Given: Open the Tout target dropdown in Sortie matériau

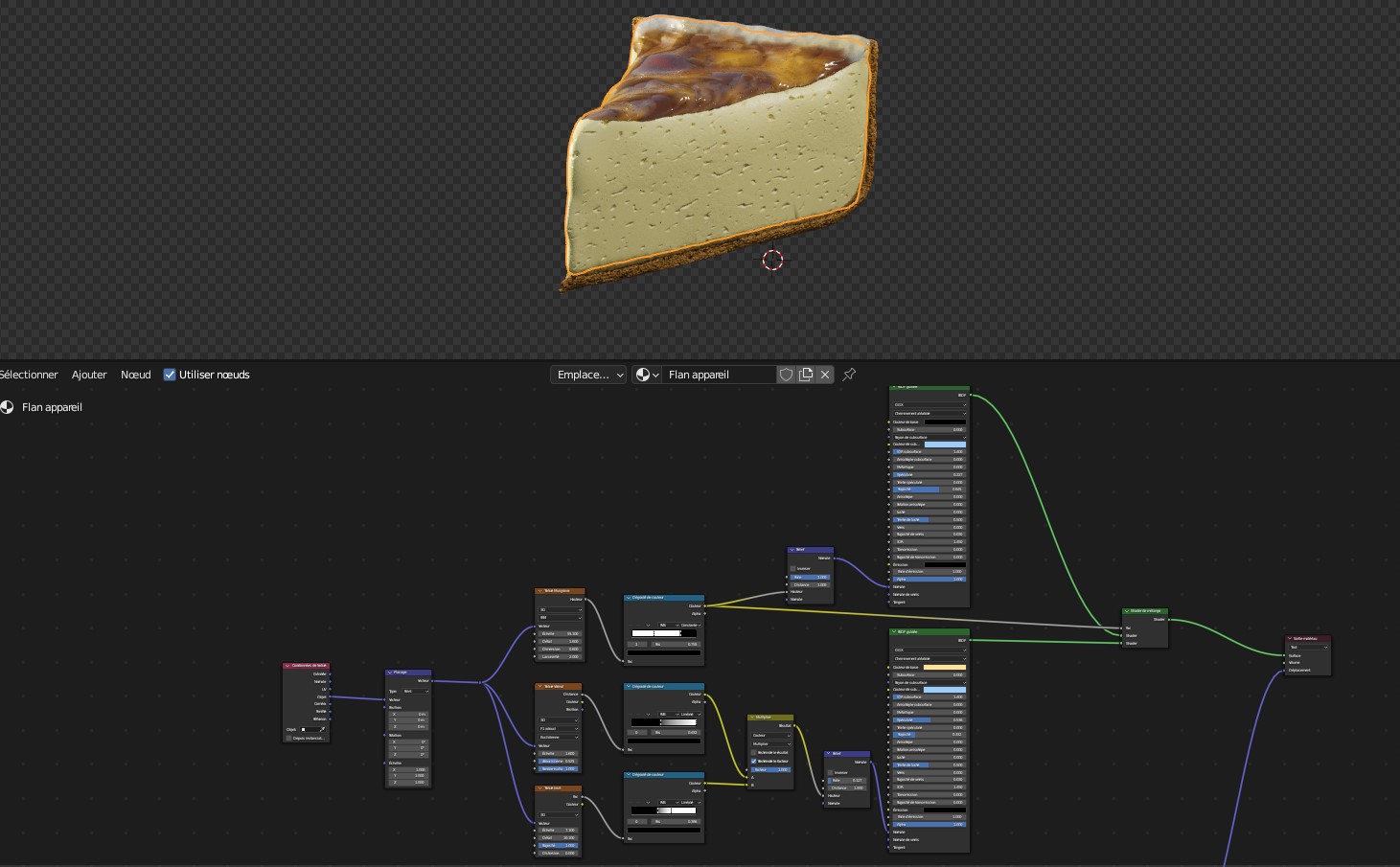Looking at the screenshot, I should 1308,648.
